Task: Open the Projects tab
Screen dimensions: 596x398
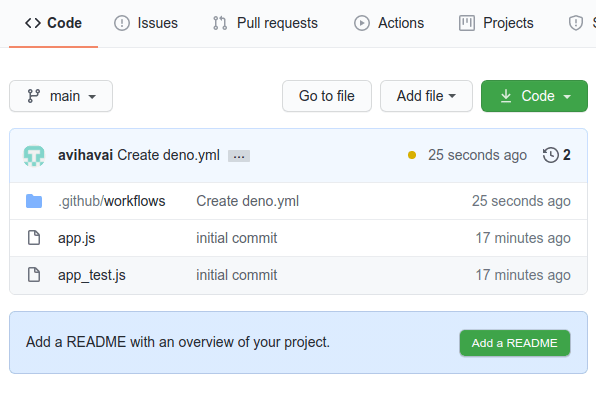Action: coord(496,23)
